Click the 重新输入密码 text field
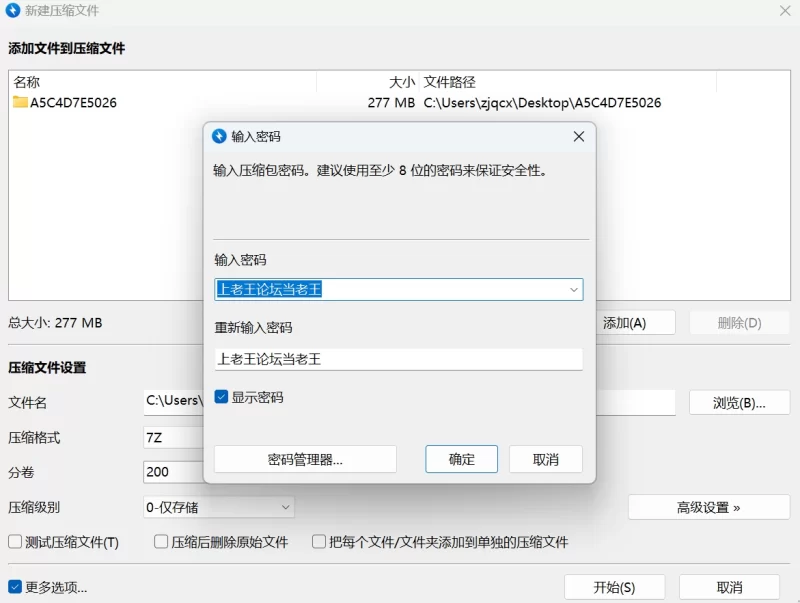 [398, 359]
